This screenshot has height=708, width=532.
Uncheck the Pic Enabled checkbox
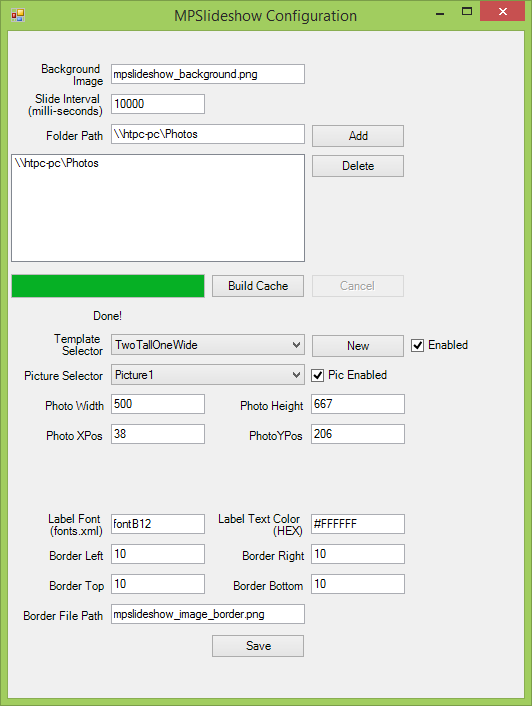317,375
